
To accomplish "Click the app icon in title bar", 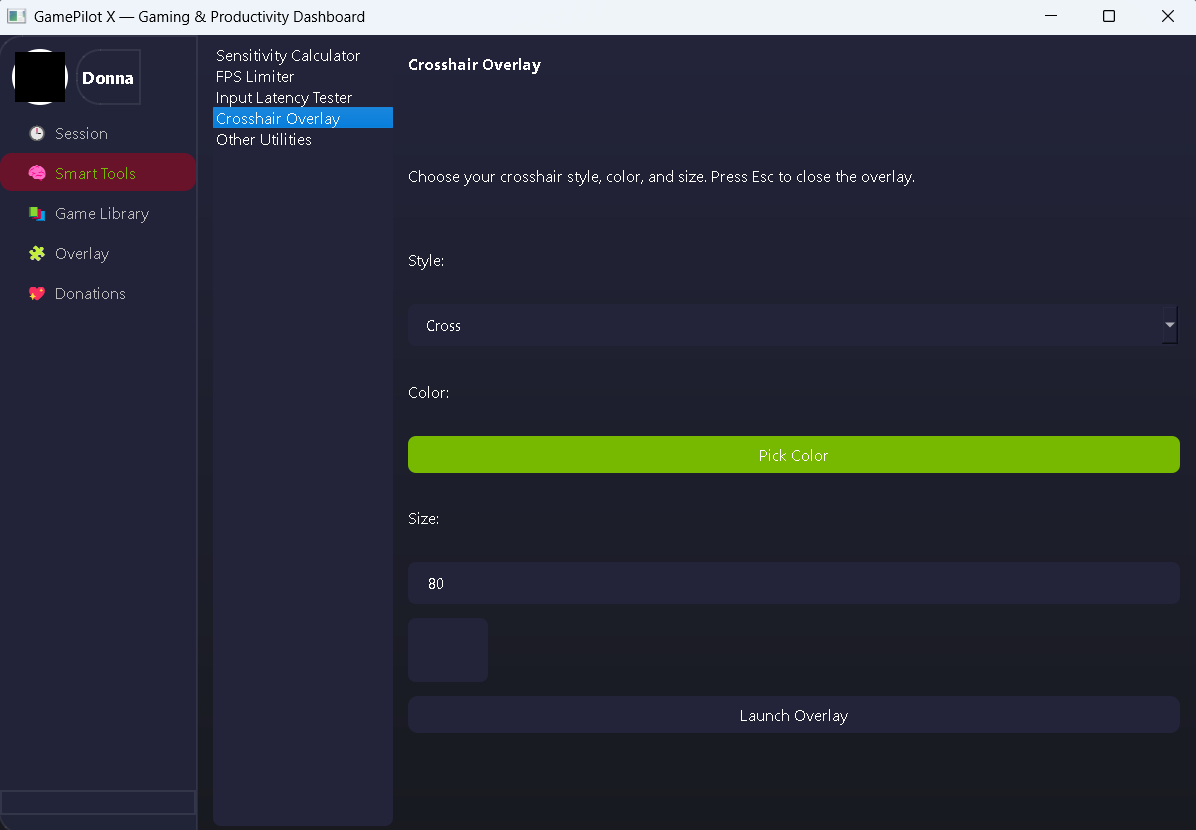I will (x=16, y=17).
